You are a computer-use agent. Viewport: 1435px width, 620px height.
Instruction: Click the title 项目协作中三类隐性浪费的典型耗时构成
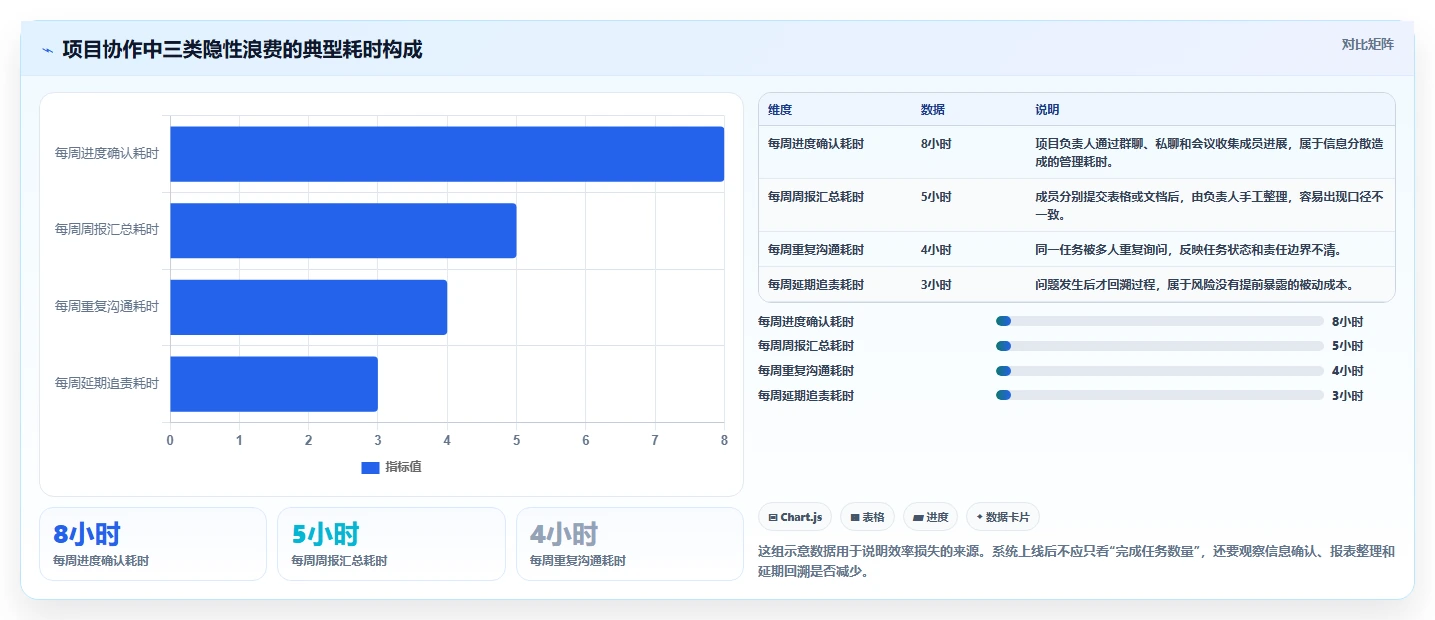click(x=242, y=49)
